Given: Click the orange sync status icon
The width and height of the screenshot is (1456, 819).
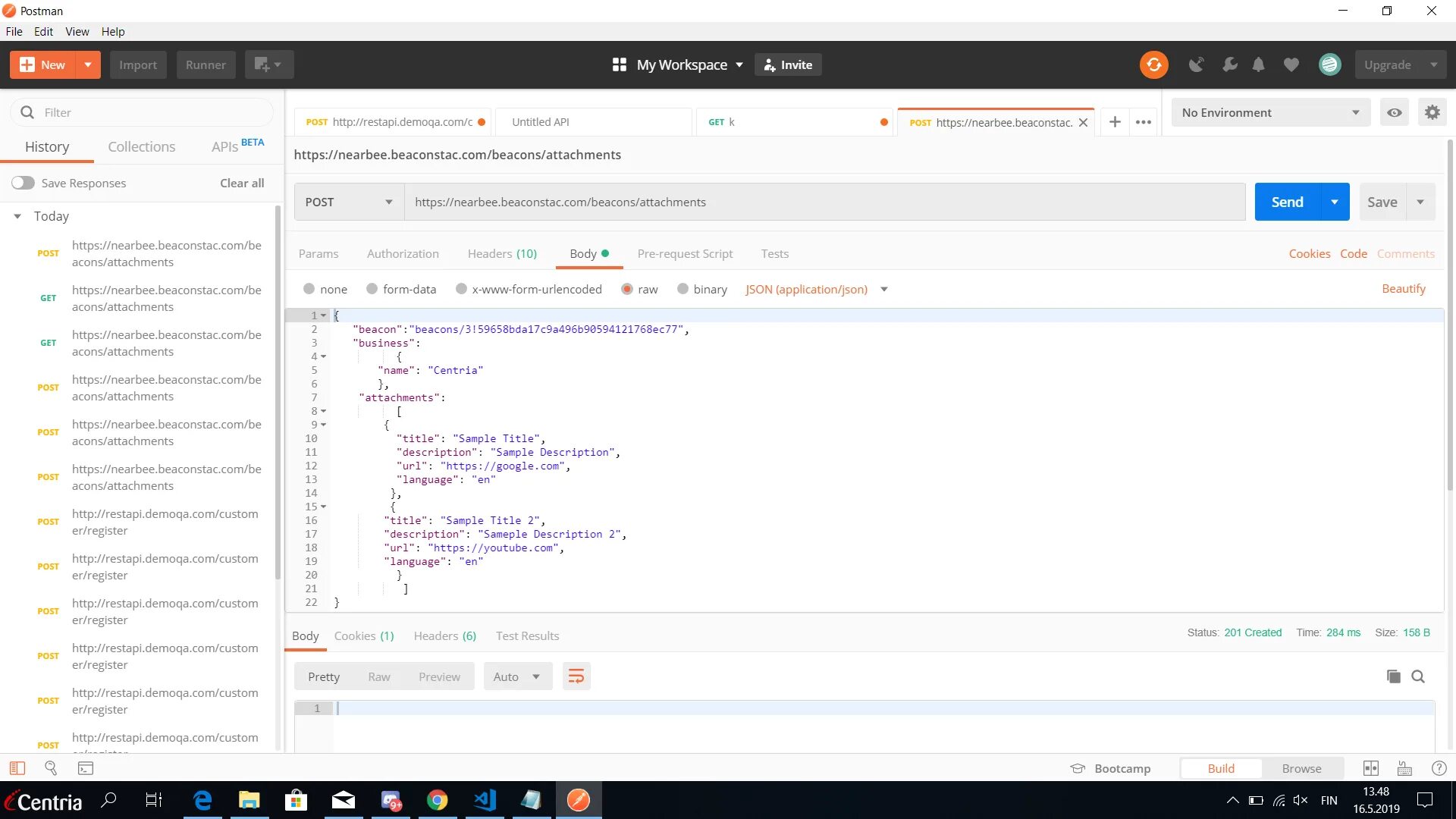Looking at the screenshot, I should 1153,64.
